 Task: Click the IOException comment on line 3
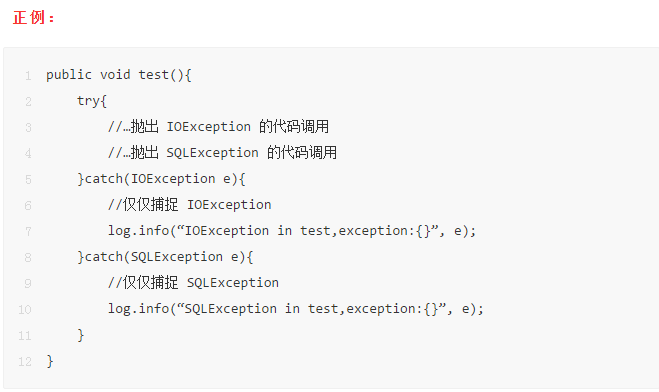click(x=218, y=126)
